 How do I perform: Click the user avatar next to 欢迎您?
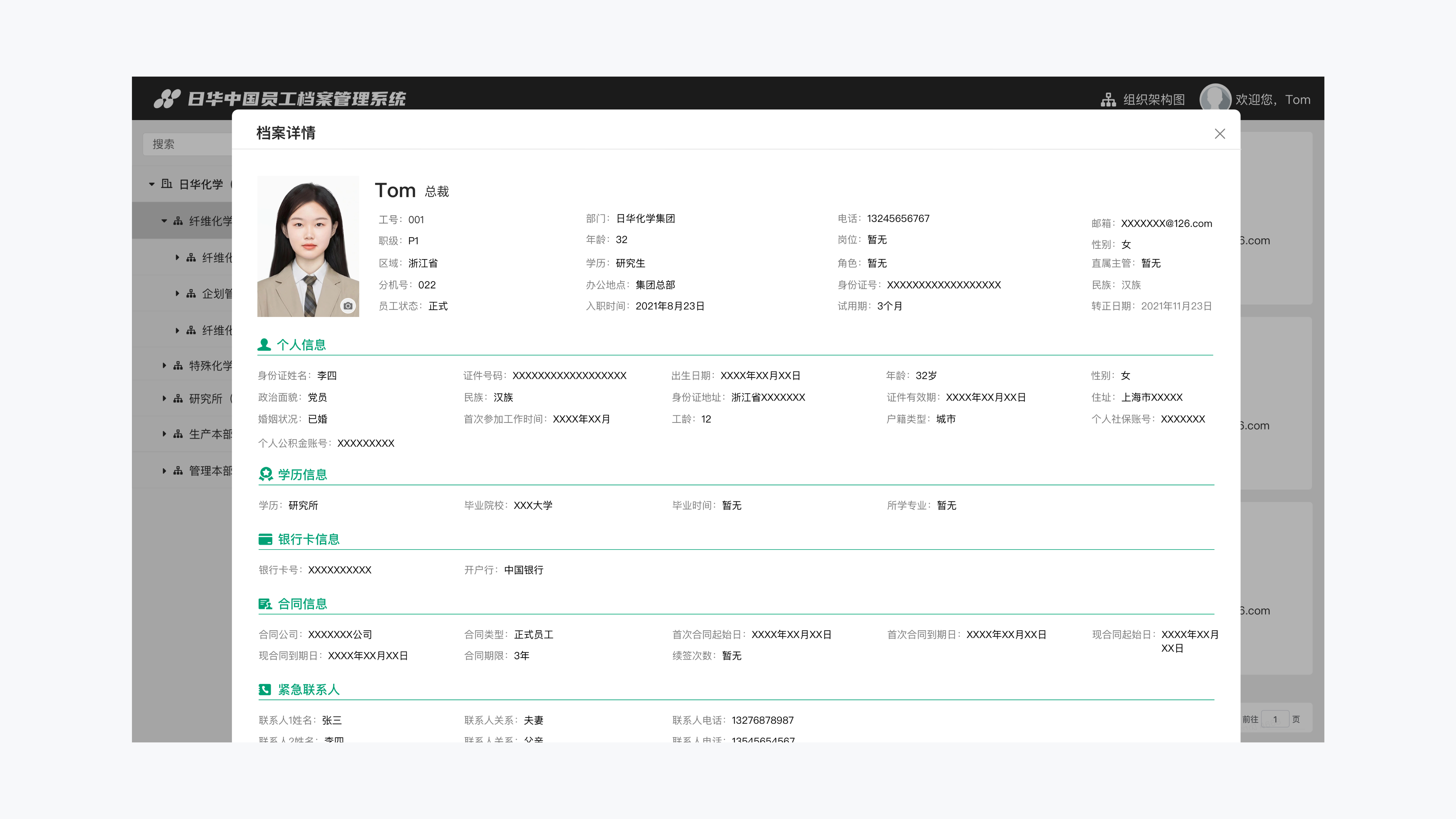pos(1215,99)
